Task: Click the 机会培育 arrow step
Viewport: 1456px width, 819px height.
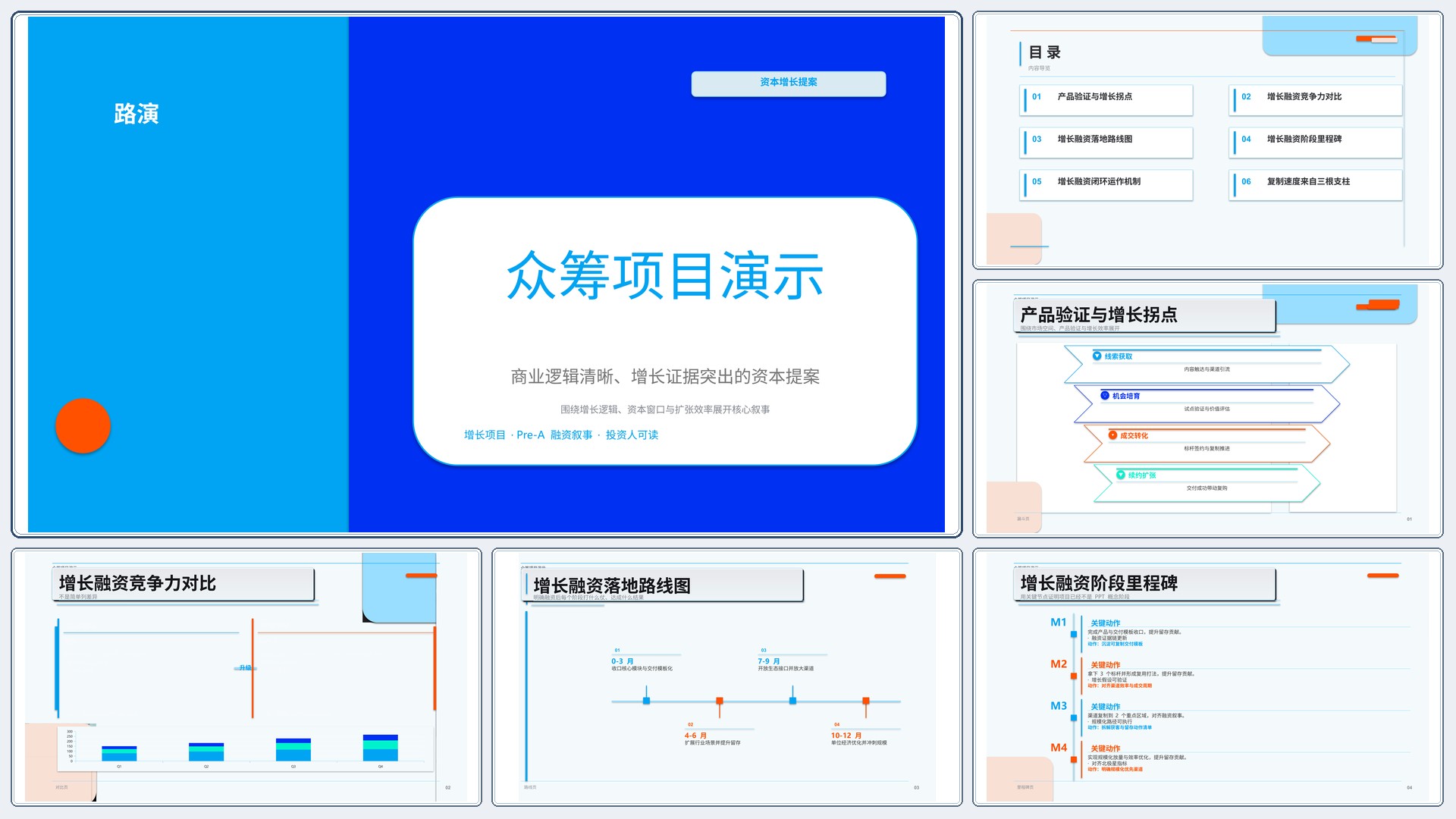Action: 1207,404
